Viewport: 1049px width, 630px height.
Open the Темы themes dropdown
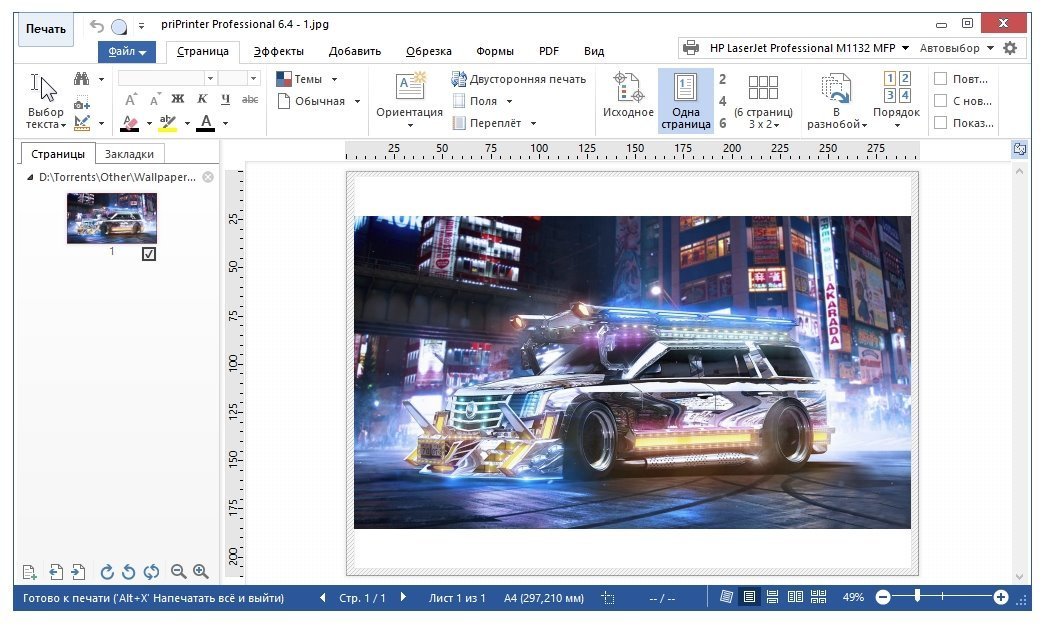pos(307,79)
